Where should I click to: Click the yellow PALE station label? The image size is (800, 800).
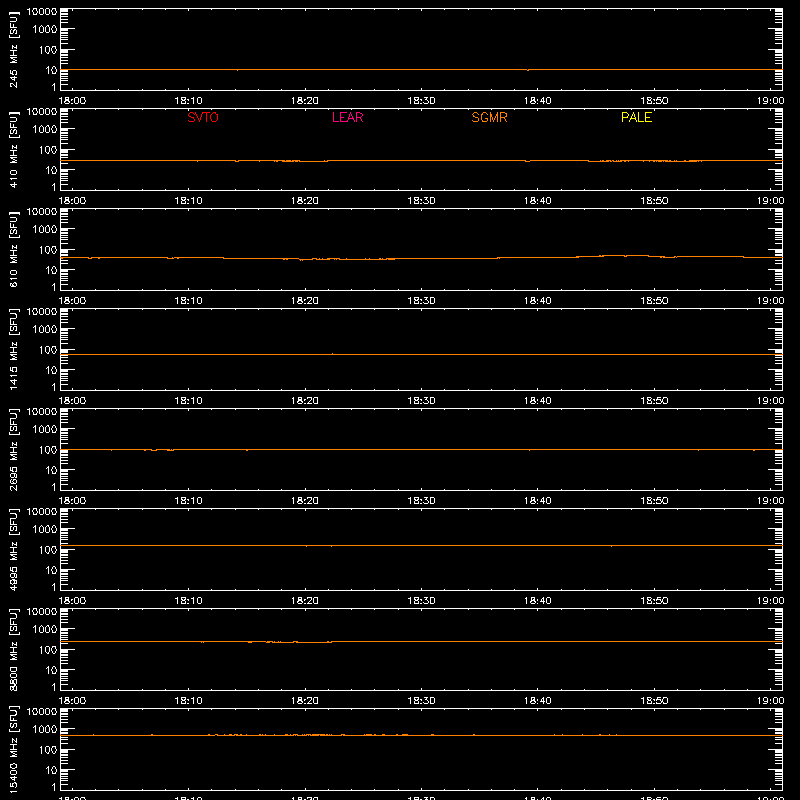pos(636,117)
